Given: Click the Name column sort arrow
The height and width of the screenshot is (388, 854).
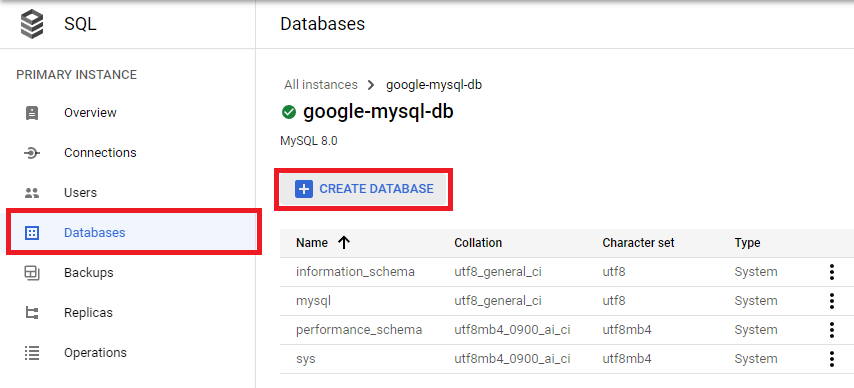Looking at the screenshot, I should click(343, 242).
